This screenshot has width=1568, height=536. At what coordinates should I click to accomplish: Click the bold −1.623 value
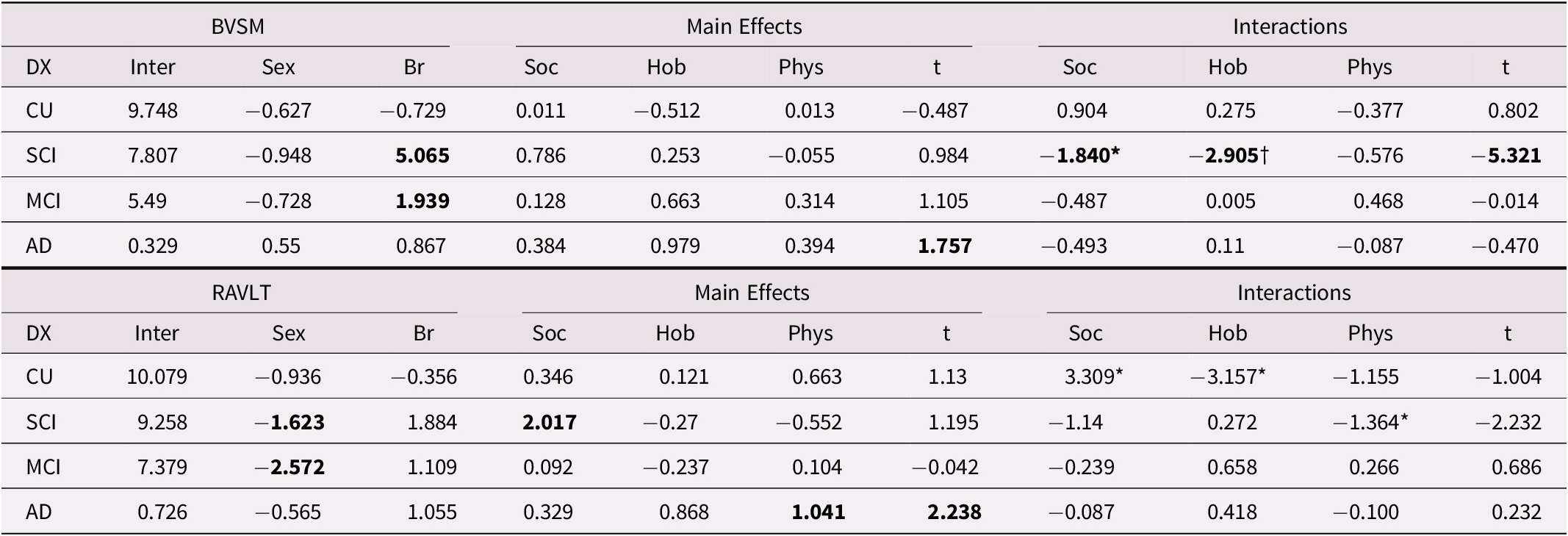[289, 423]
